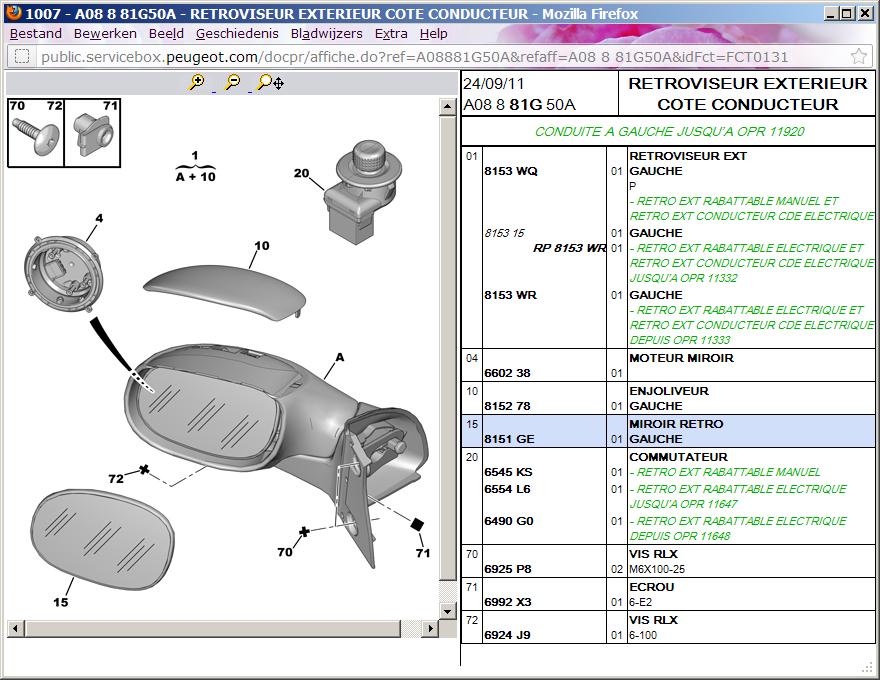Screen dimensions: 880x680
Task: Click the ECROU row title
Action: tap(652, 587)
